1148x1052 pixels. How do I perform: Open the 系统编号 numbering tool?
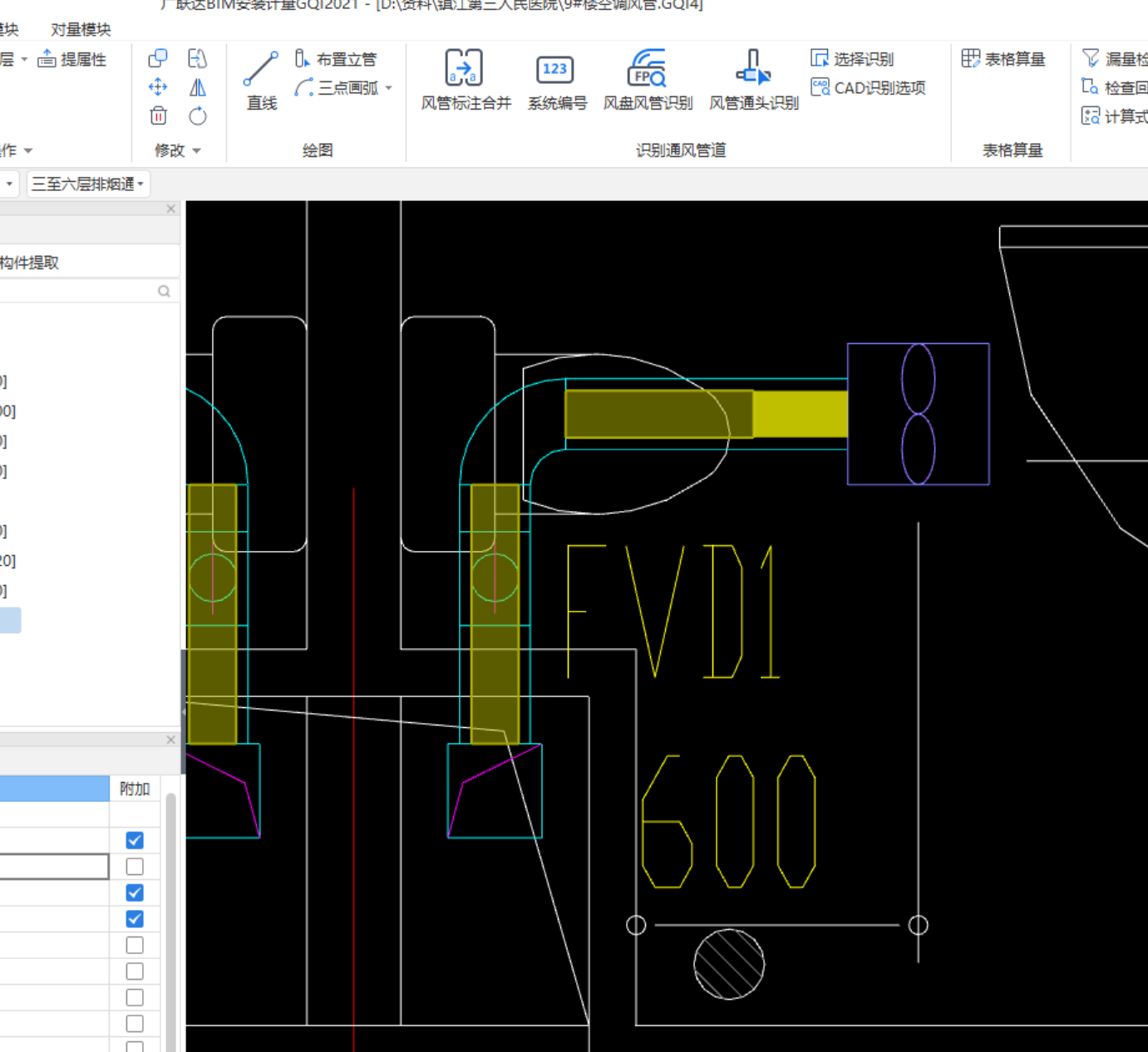(x=556, y=80)
